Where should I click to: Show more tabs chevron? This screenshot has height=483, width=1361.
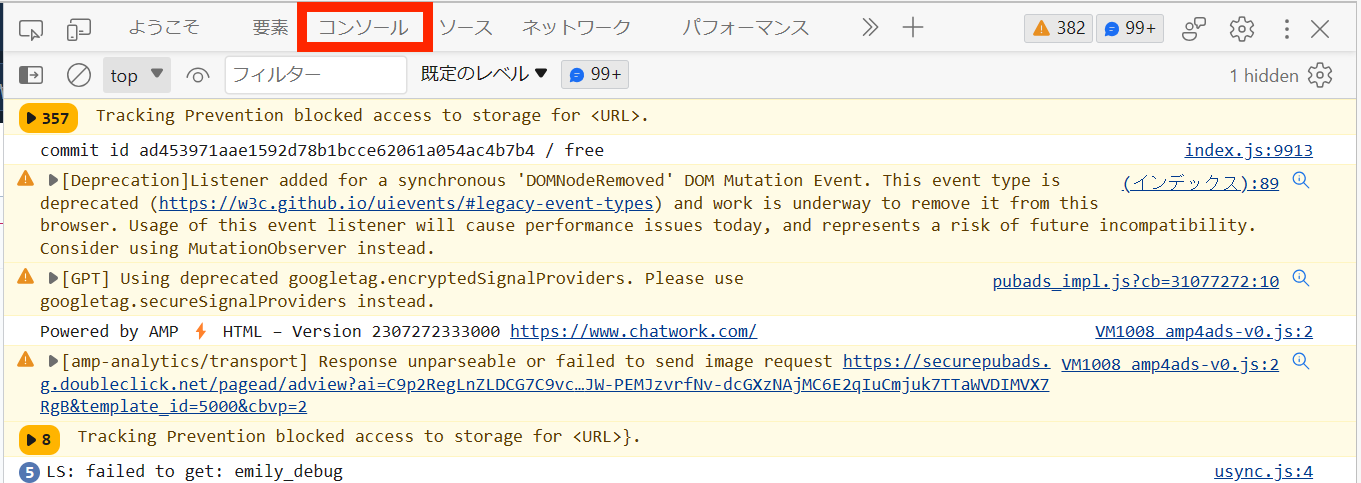pyautogui.click(x=870, y=28)
